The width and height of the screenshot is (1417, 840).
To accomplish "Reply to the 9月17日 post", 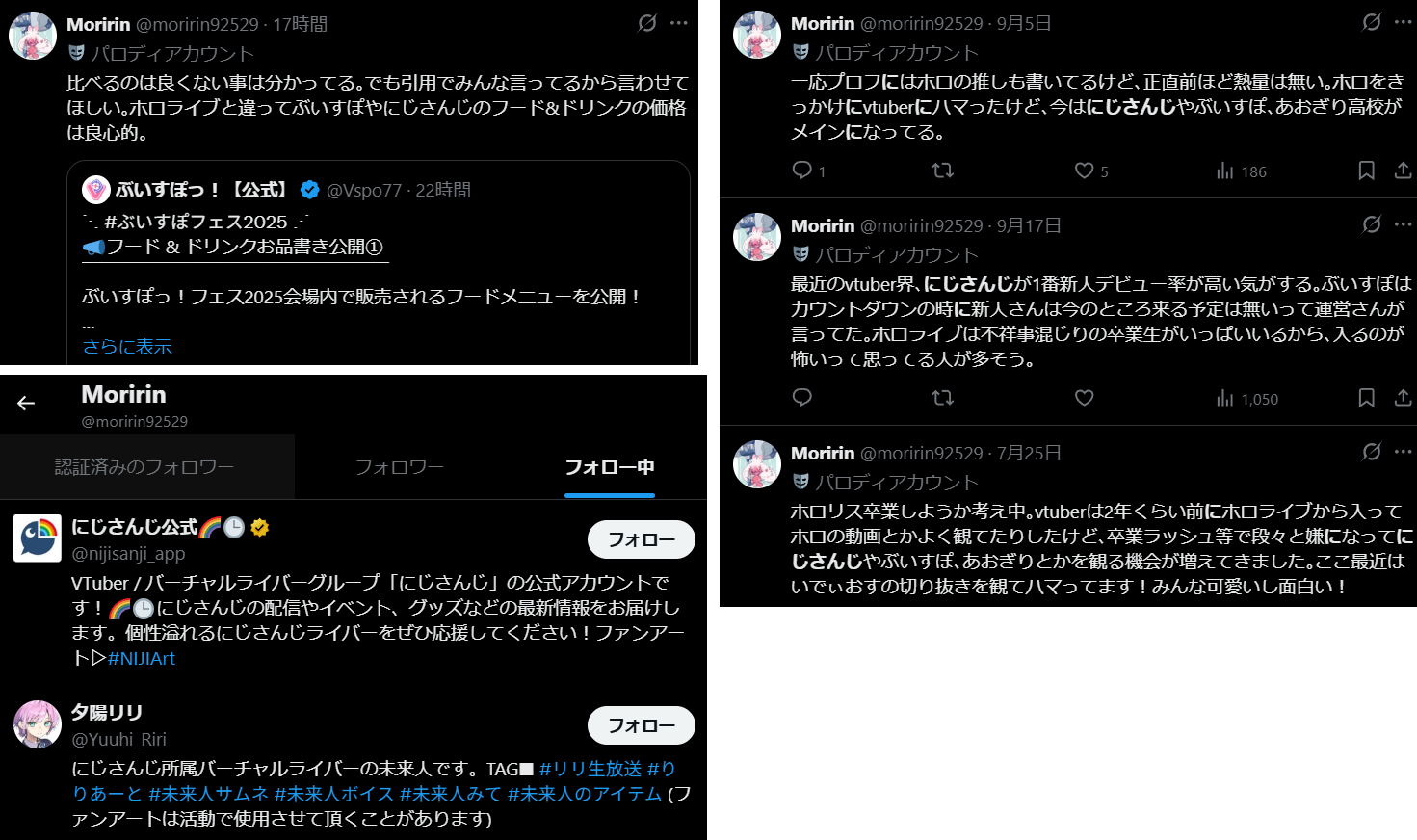I will (x=801, y=398).
